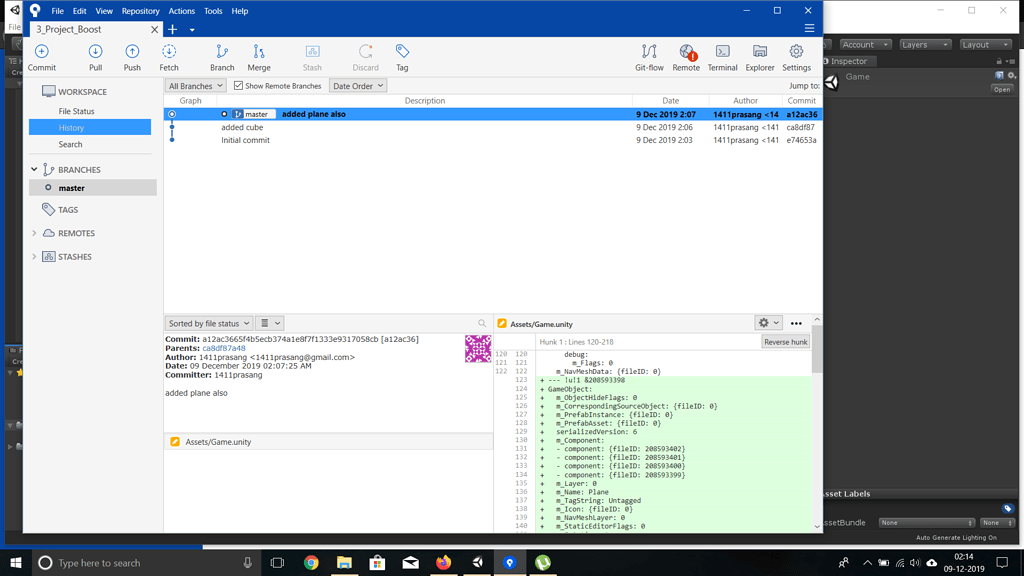Click the Commit toolbar icon

click(42, 57)
